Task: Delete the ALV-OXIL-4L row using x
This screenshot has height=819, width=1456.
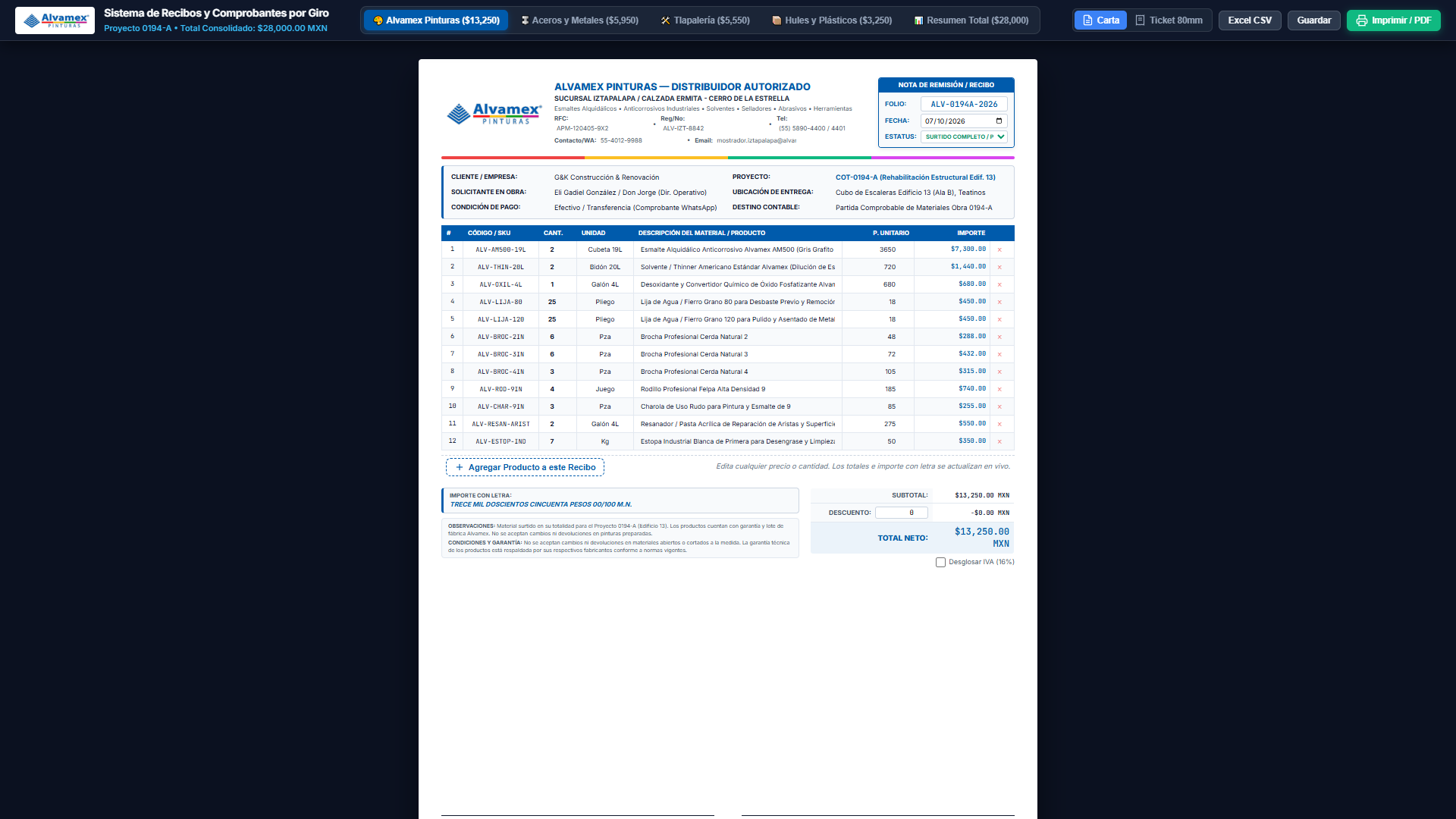Action: 999,284
